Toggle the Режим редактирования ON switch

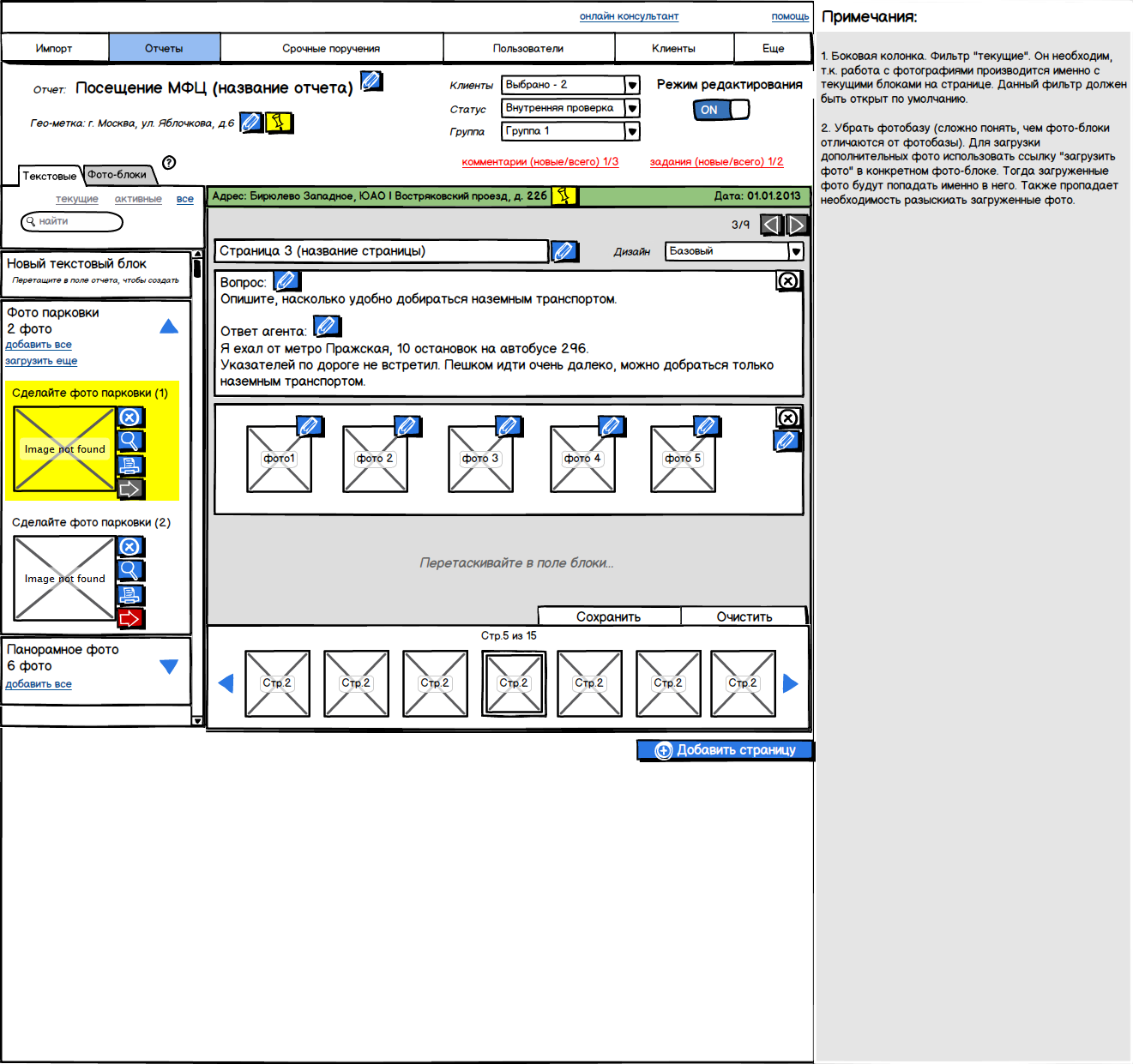click(x=720, y=110)
